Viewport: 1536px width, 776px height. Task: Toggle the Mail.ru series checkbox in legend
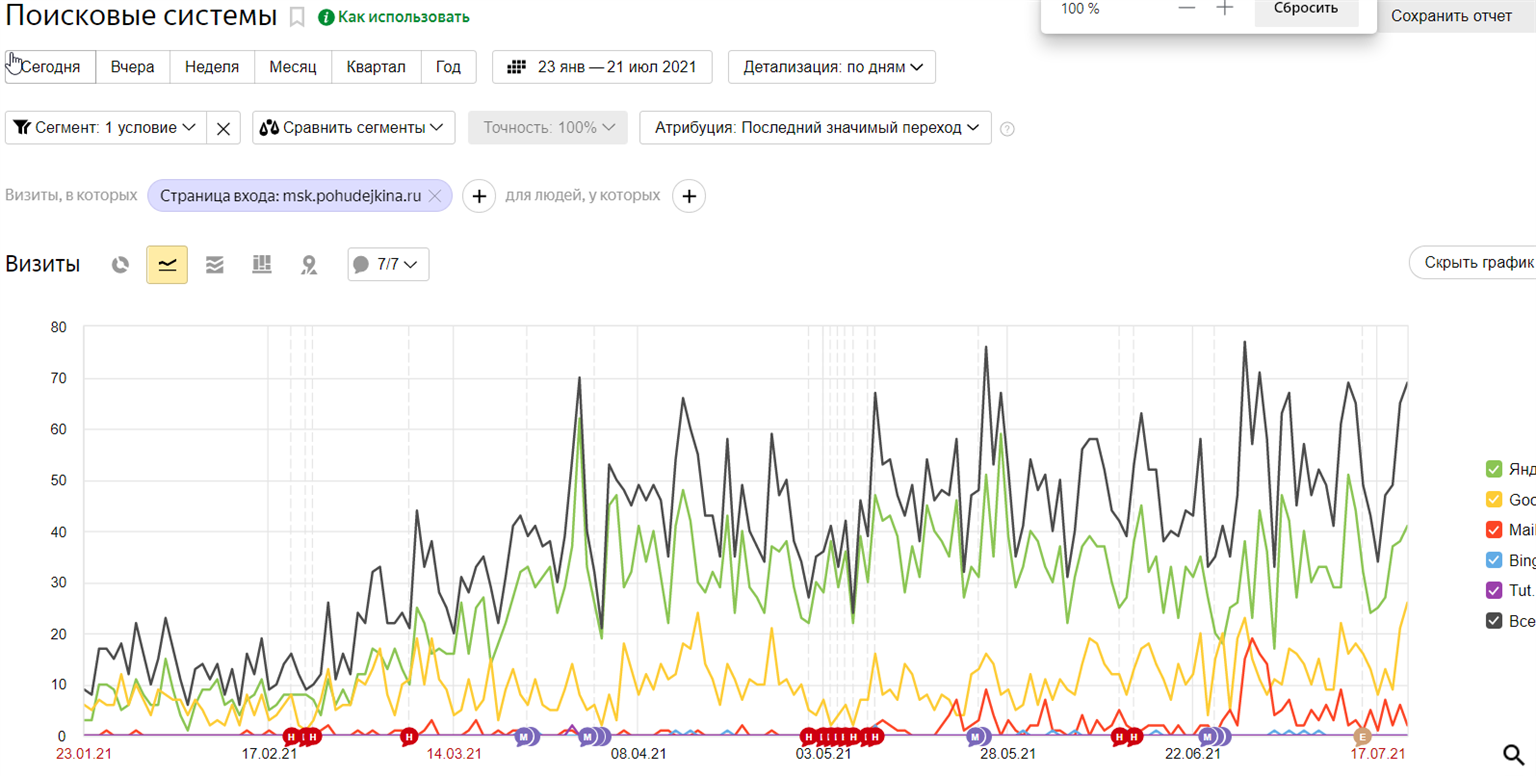click(x=1494, y=530)
